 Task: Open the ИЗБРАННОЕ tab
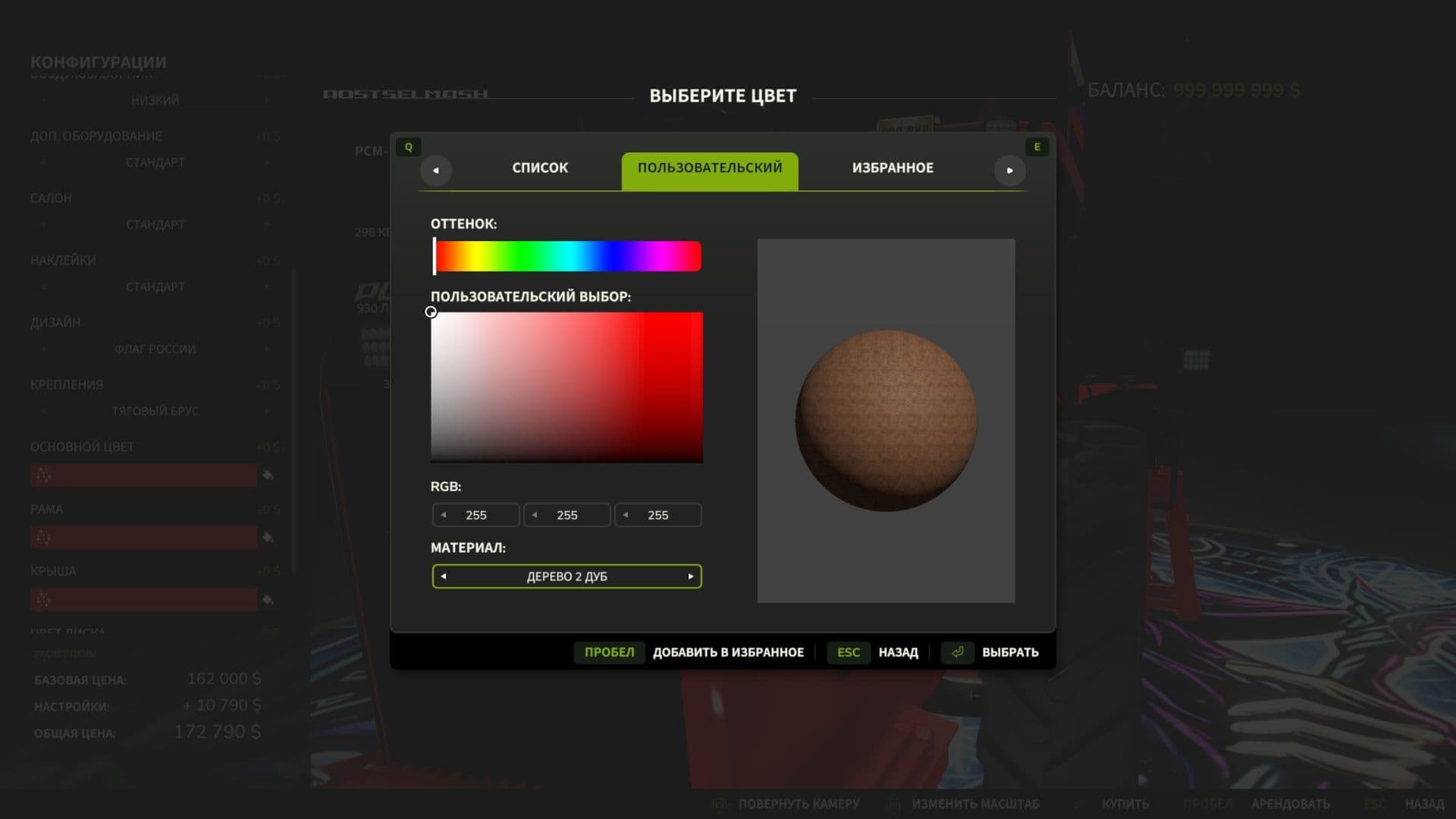point(892,168)
